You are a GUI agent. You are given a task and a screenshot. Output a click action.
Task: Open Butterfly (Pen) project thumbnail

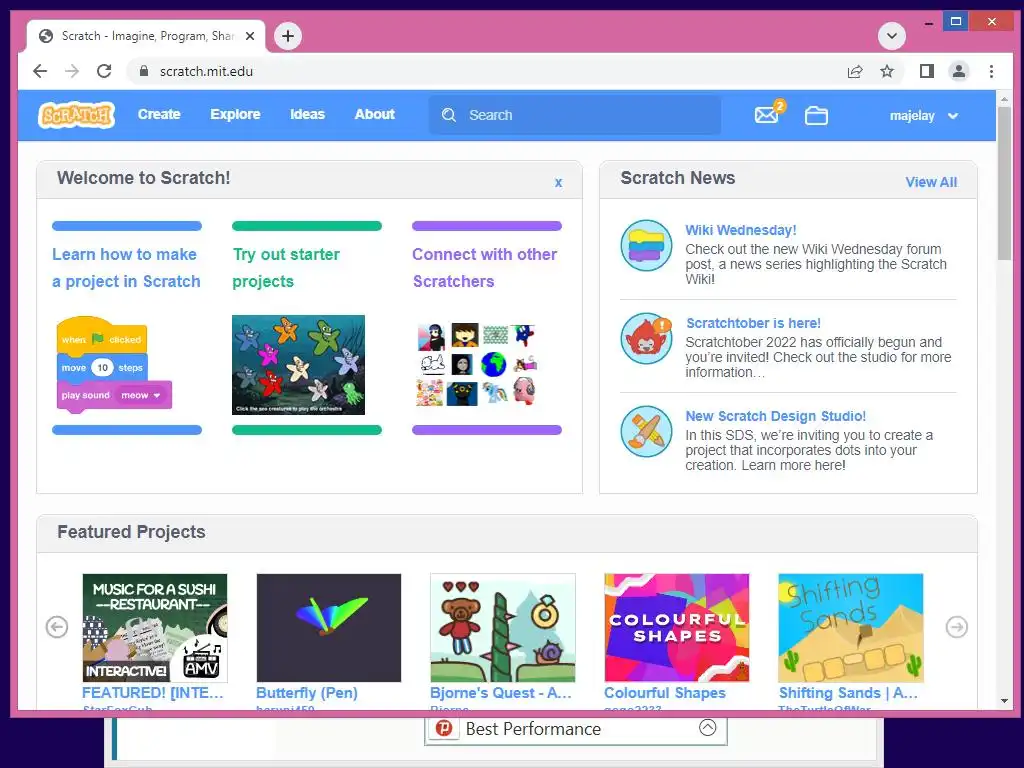click(328, 628)
